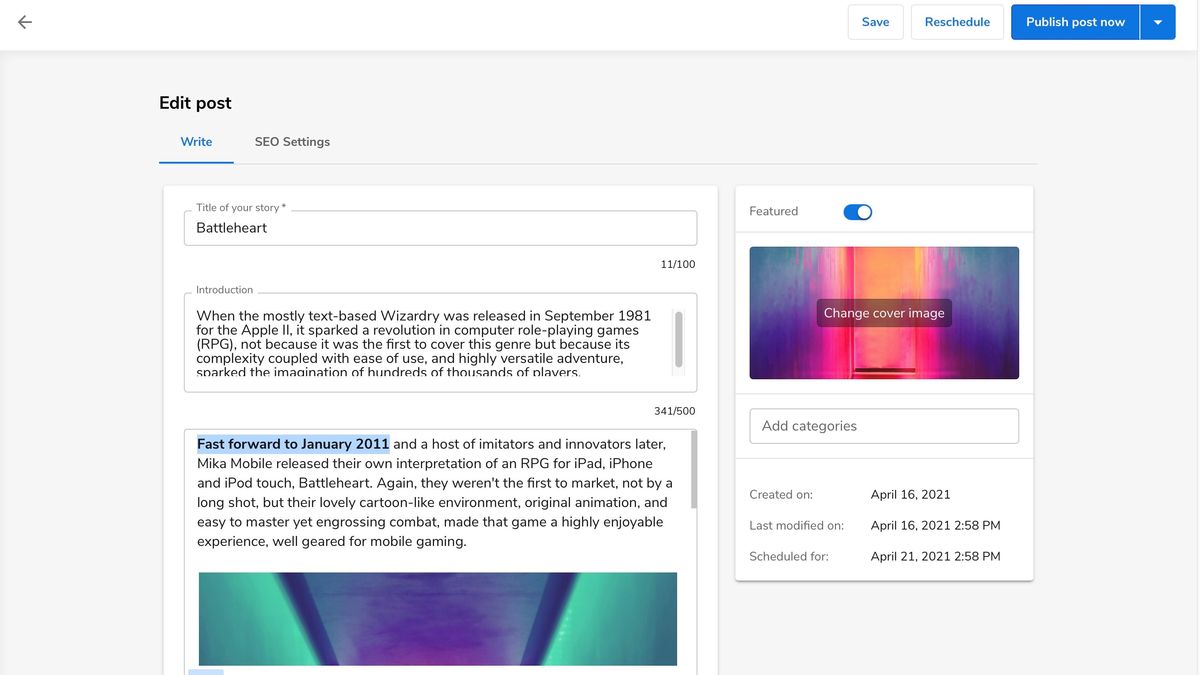The width and height of the screenshot is (1200, 675).
Task: Select the Write tab
Action: click(196, 141)
